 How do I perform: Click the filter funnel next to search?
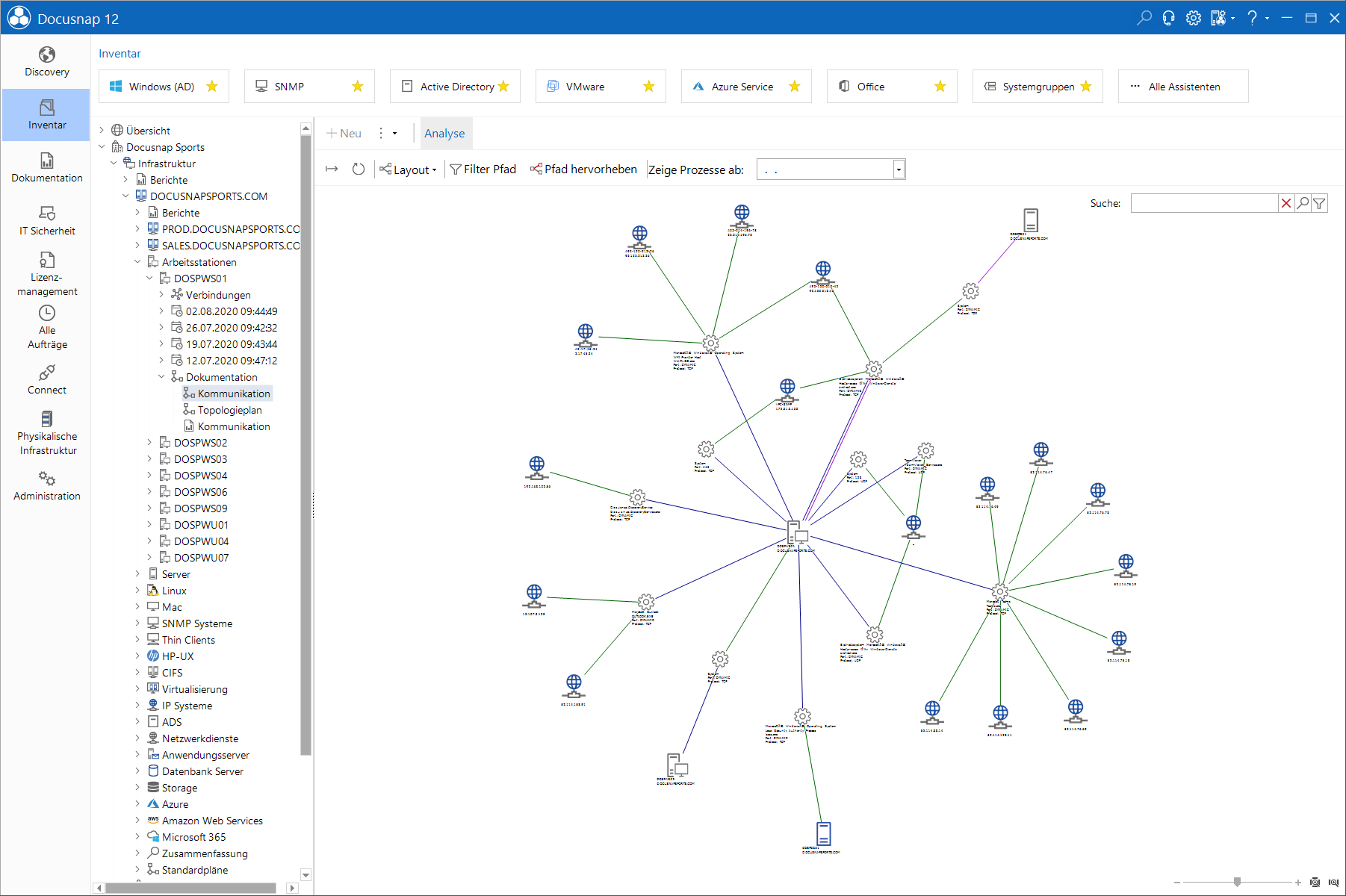point(1320,203)
